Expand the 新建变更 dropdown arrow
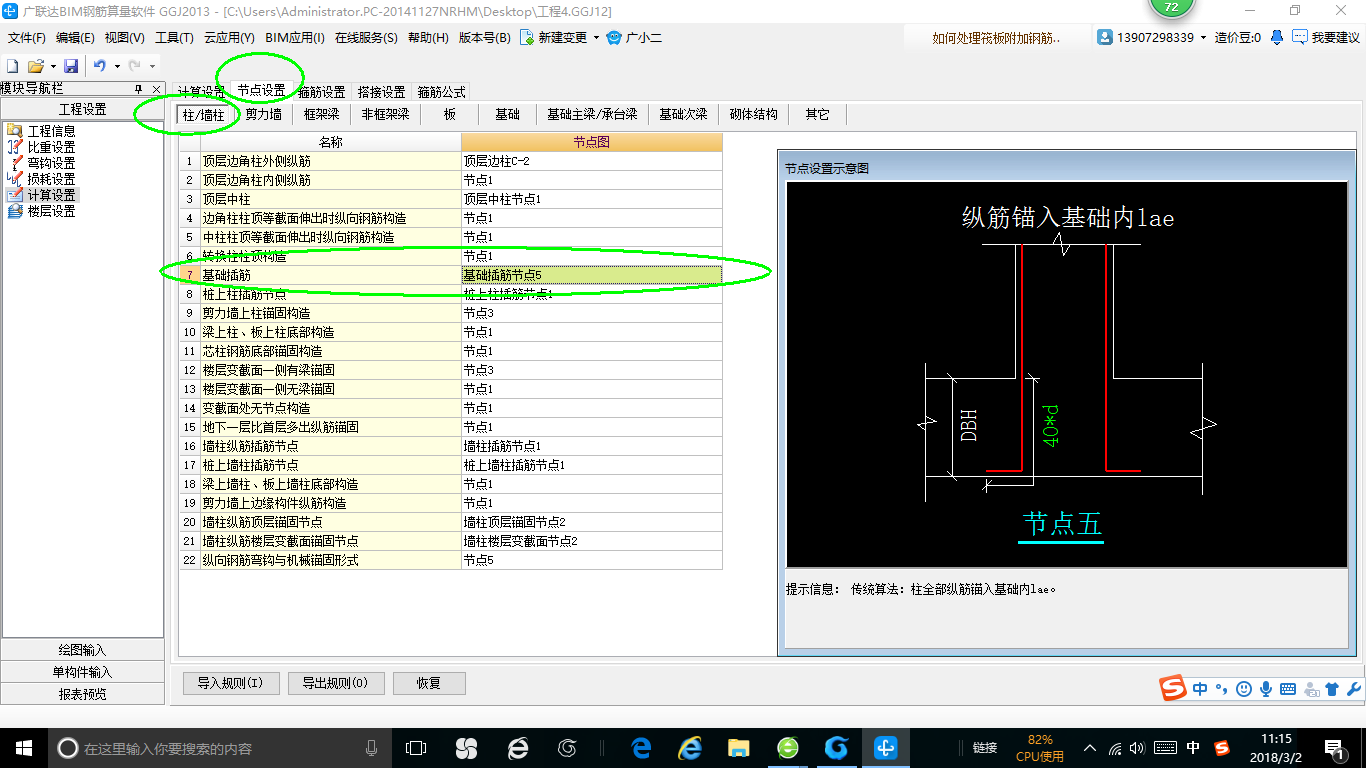Screen dimensions: 1366x768 point(596,38)
